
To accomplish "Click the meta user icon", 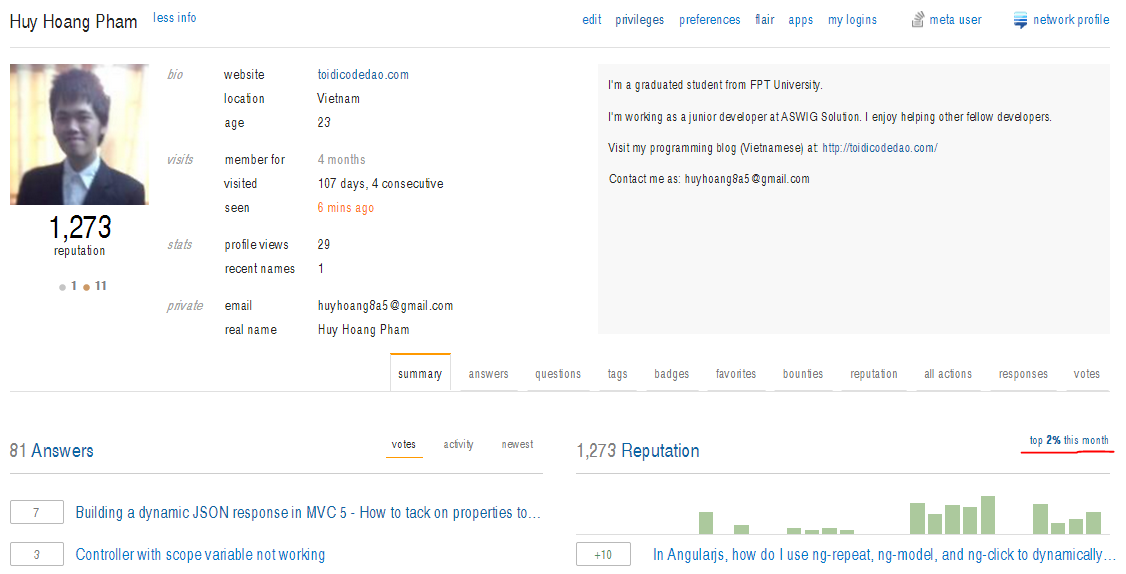I will pyautogui.click(x=917, y=20).
